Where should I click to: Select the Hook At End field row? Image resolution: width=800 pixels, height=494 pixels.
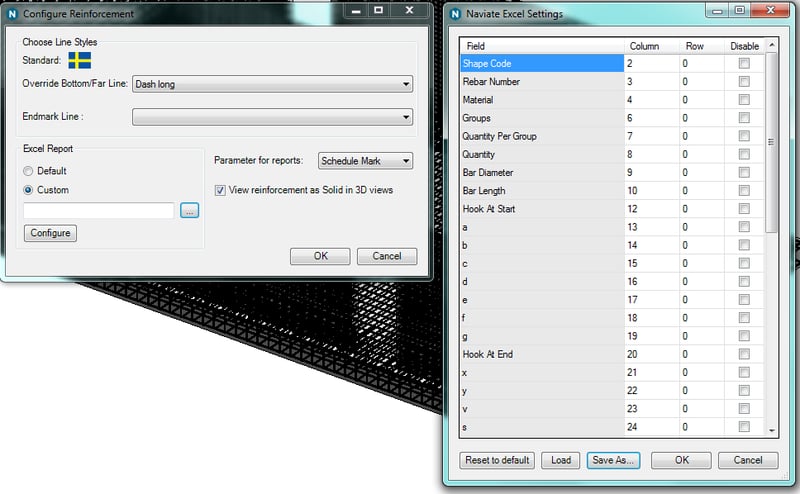(x=542, y=354)
